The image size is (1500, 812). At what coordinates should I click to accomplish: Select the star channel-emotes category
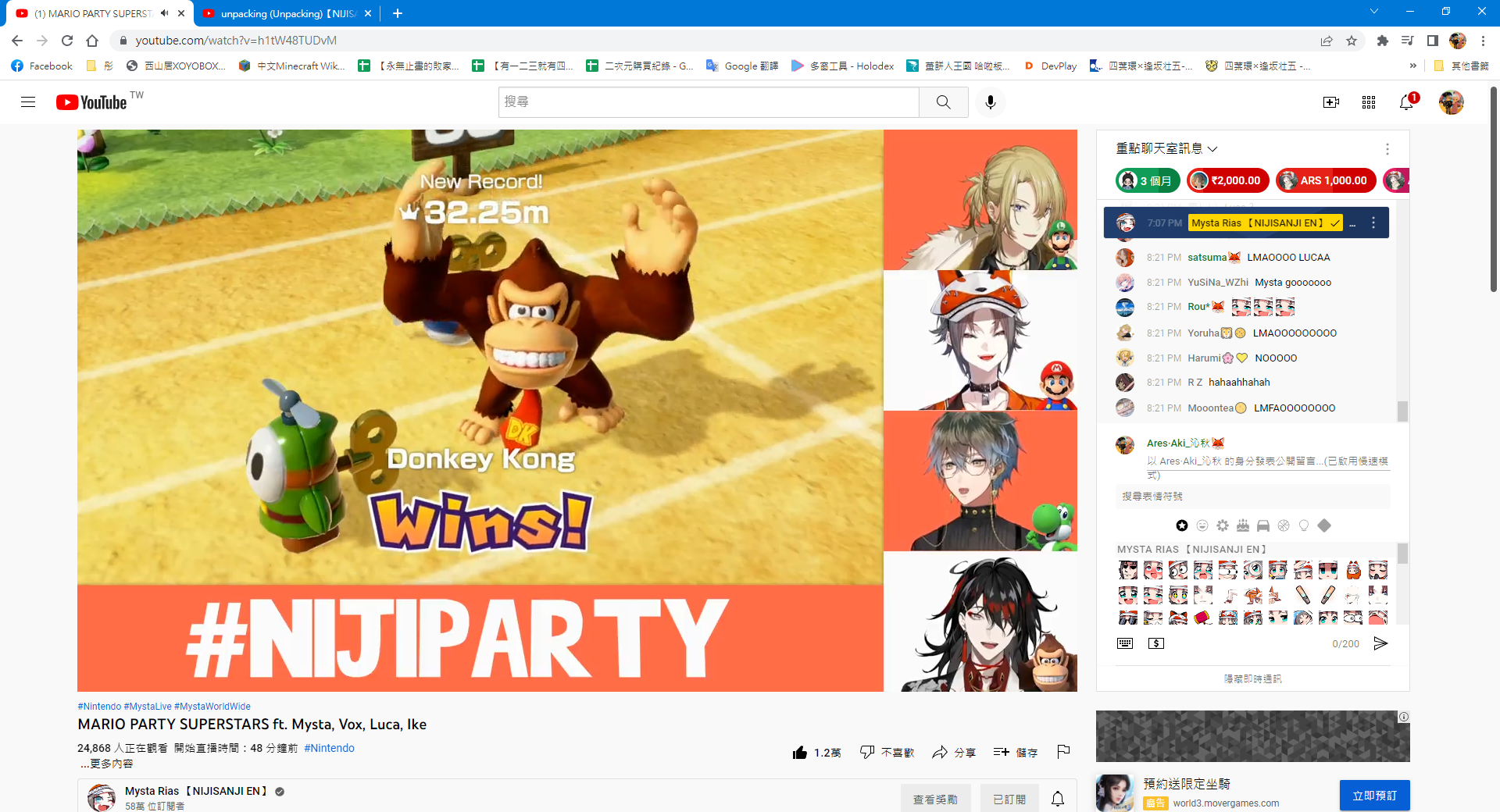[1182, 525]
